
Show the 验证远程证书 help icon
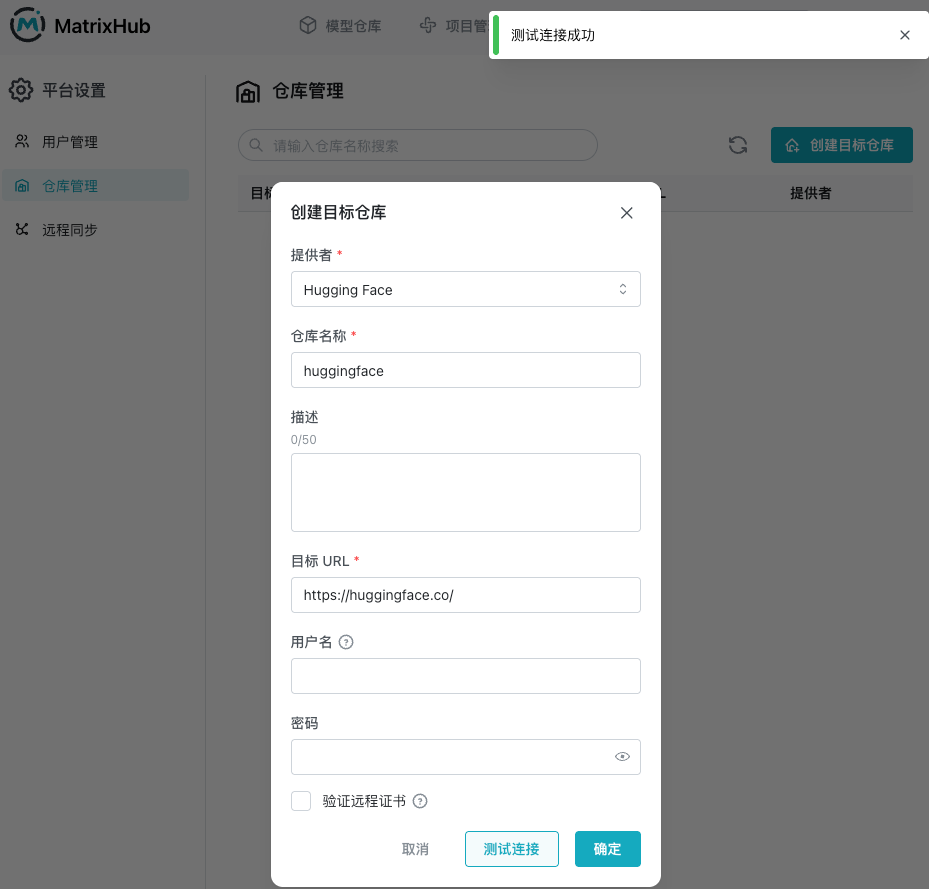point(419,801)
